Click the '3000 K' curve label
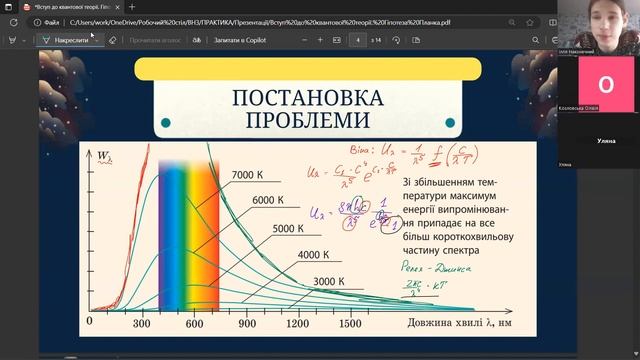 tap(329, 282)
